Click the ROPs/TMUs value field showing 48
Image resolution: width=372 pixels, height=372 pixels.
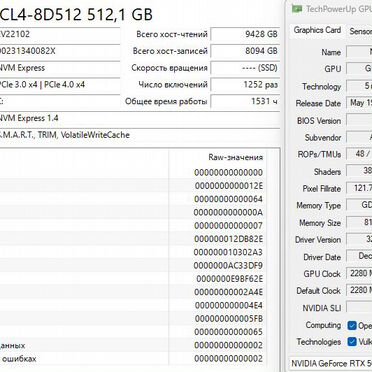(359, 154)
